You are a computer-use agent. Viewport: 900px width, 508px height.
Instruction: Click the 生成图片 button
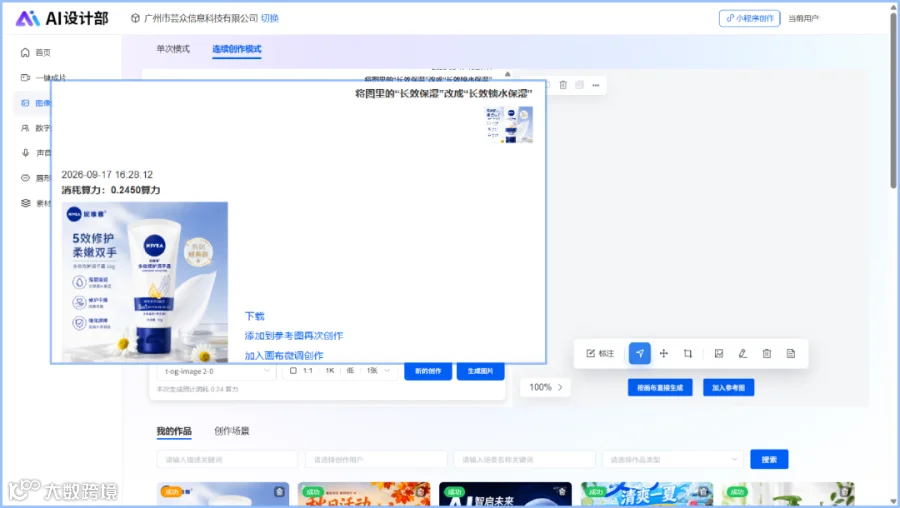[480, 371]
